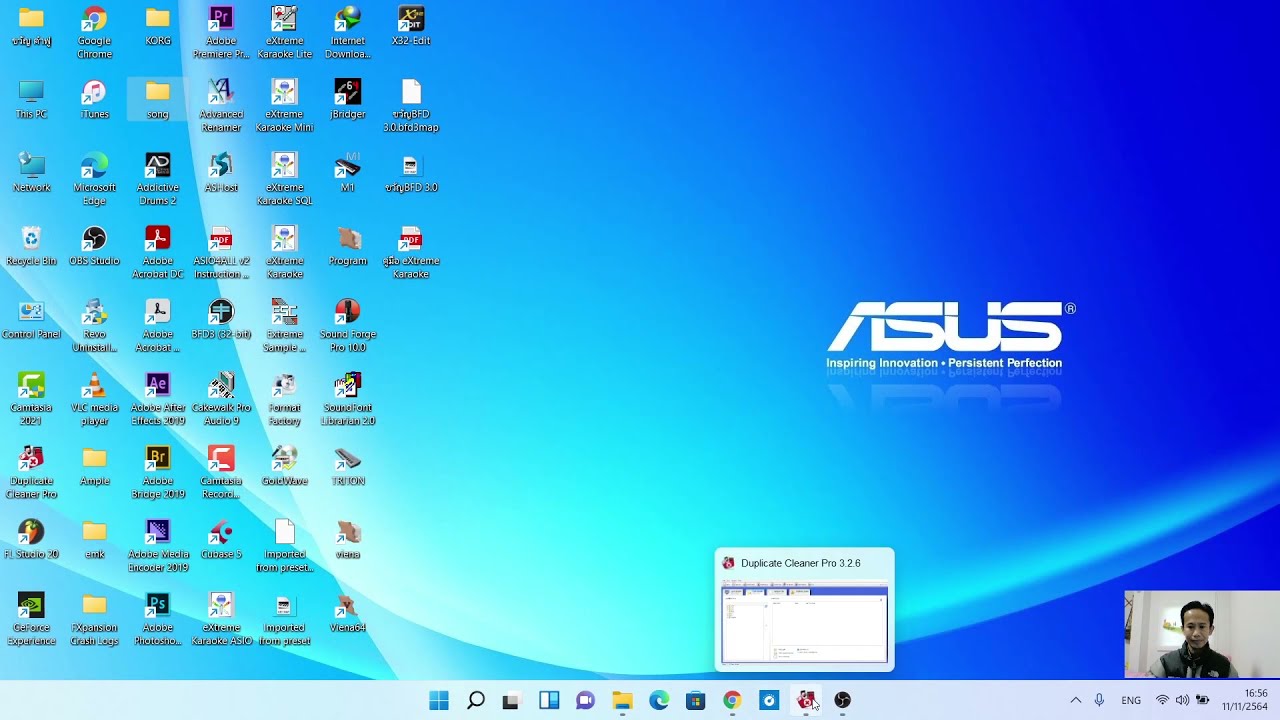Viewport: 1280px width, 720px height.
Task: Open taskbar Search
Action: 476,701
